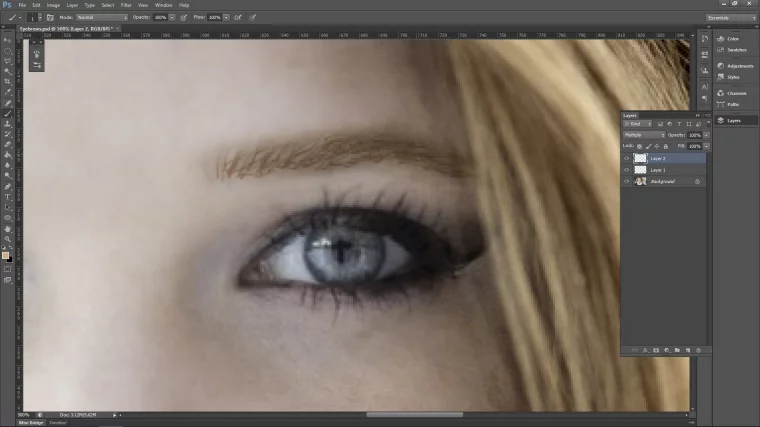Open the brush Mode dropdown
The image size is (760, 427).
point(102,17)
